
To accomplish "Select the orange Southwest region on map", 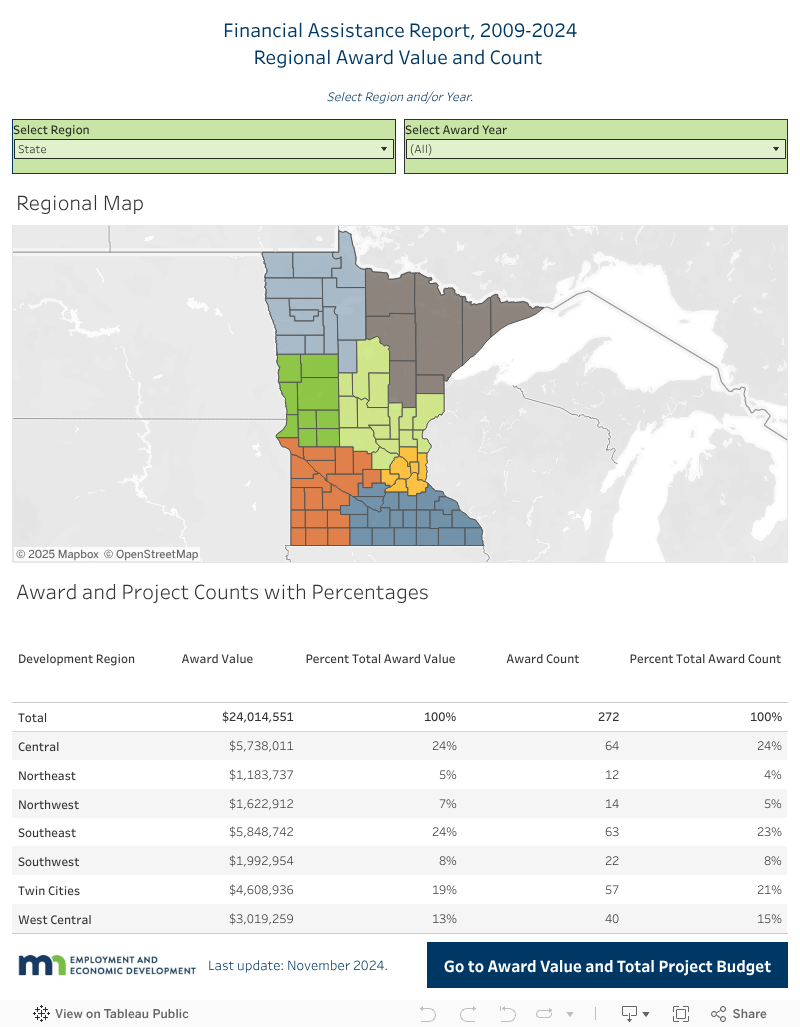I will point(315,510).
